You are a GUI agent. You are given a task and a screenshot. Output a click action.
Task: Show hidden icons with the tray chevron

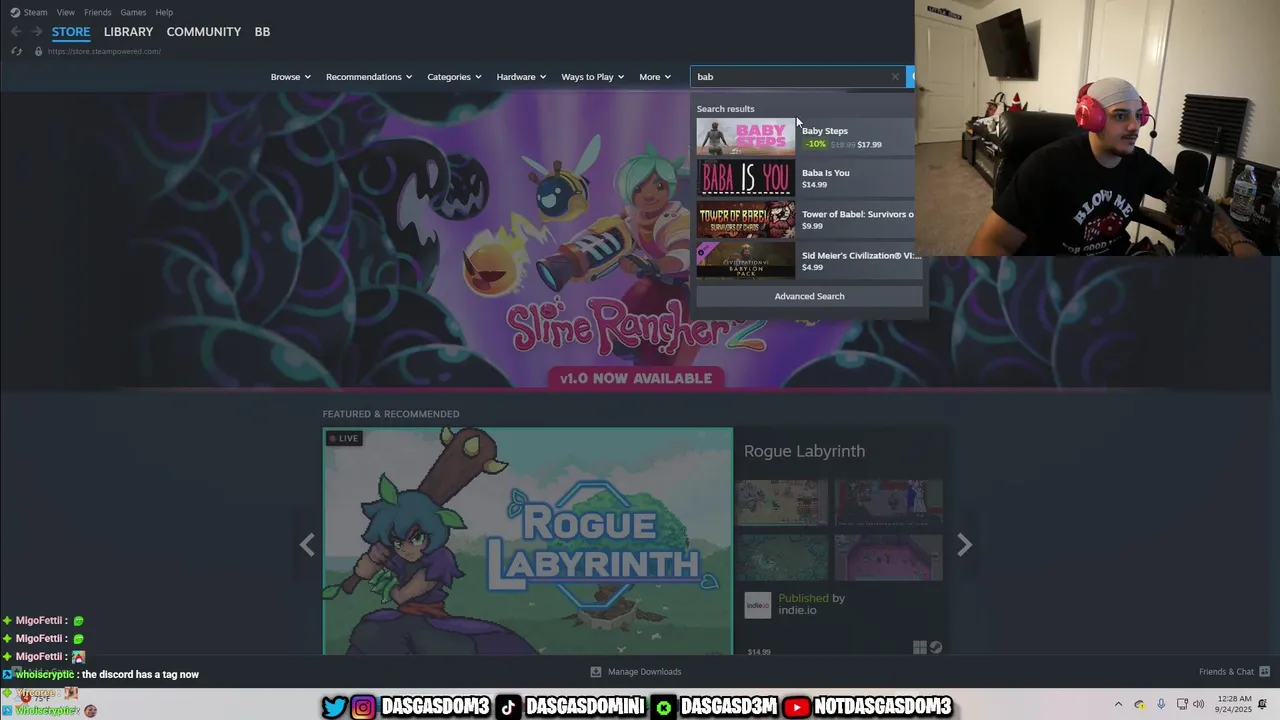pos(1118,704)
